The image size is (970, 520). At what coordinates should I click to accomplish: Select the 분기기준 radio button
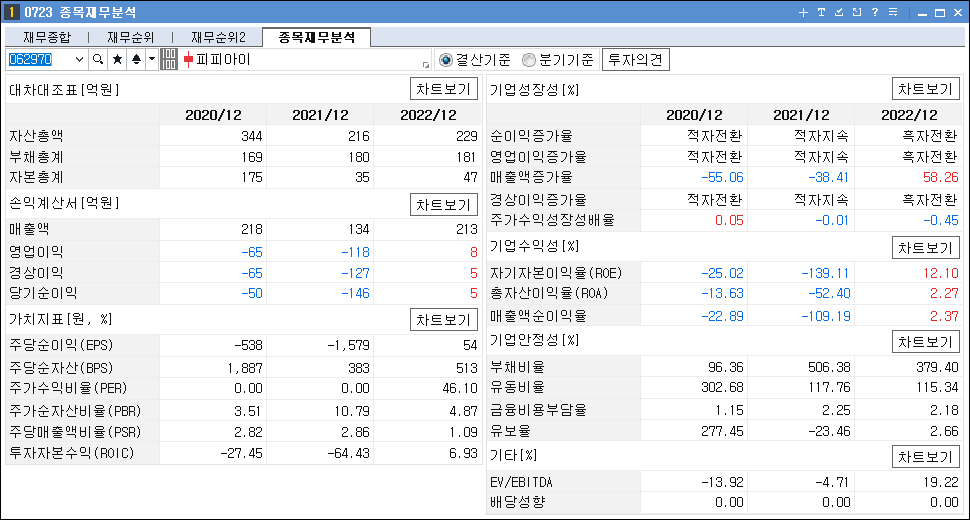click(x=528, y=60)
